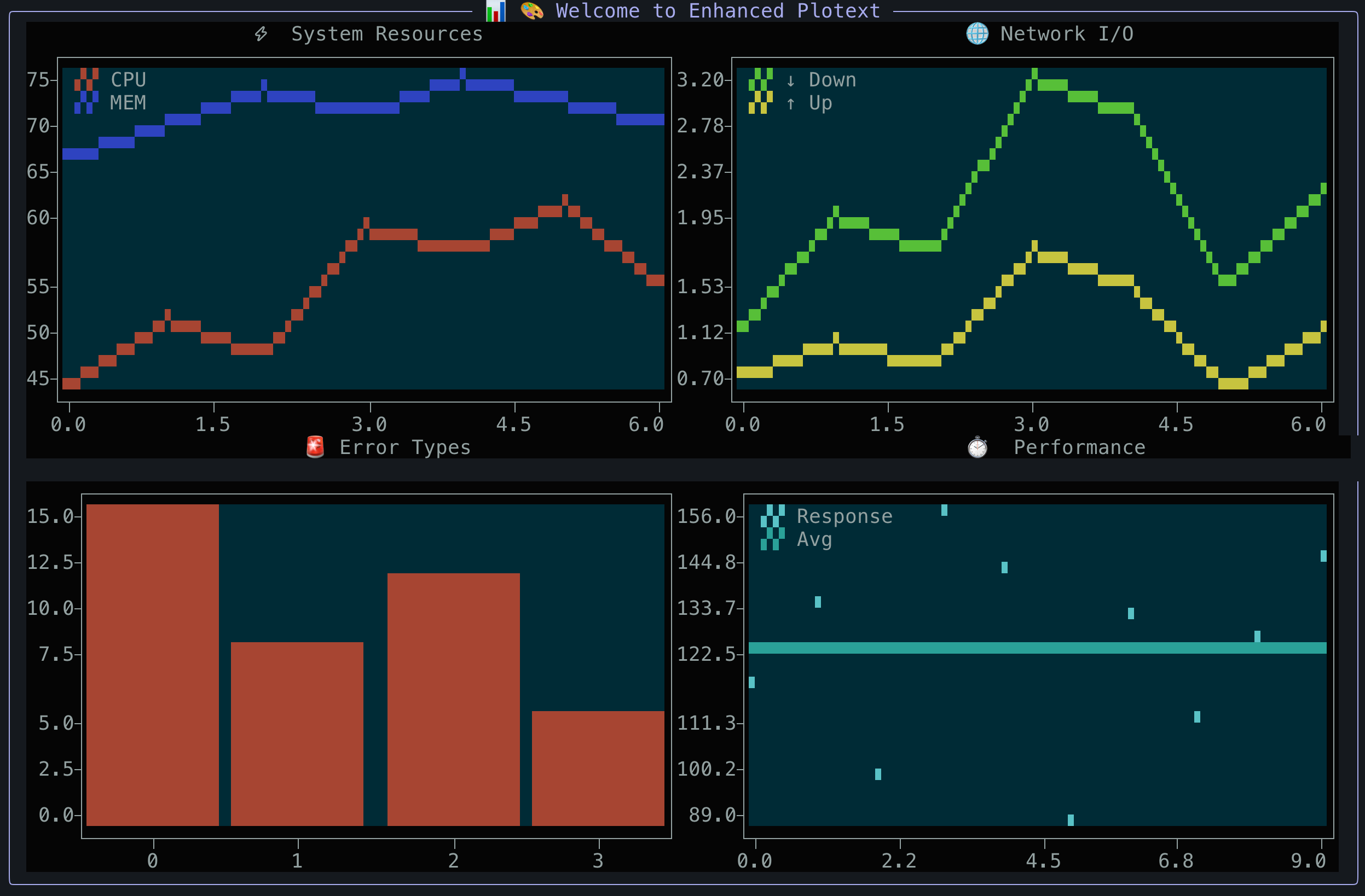The width and height of the screenshot is (1365, 896).
Task: Click the error bar at index 1
Action: click(297, 734)
